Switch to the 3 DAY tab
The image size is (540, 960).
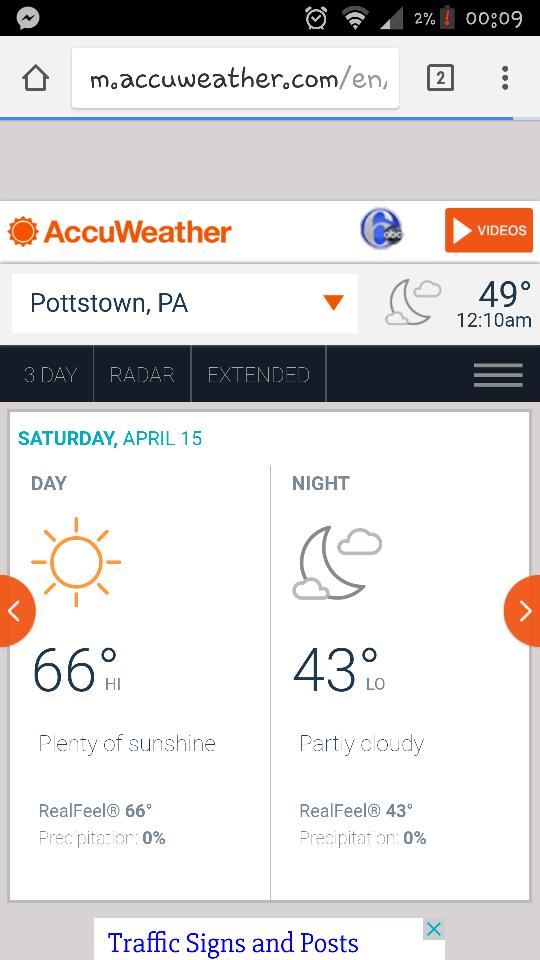click(x=50, y=375)
